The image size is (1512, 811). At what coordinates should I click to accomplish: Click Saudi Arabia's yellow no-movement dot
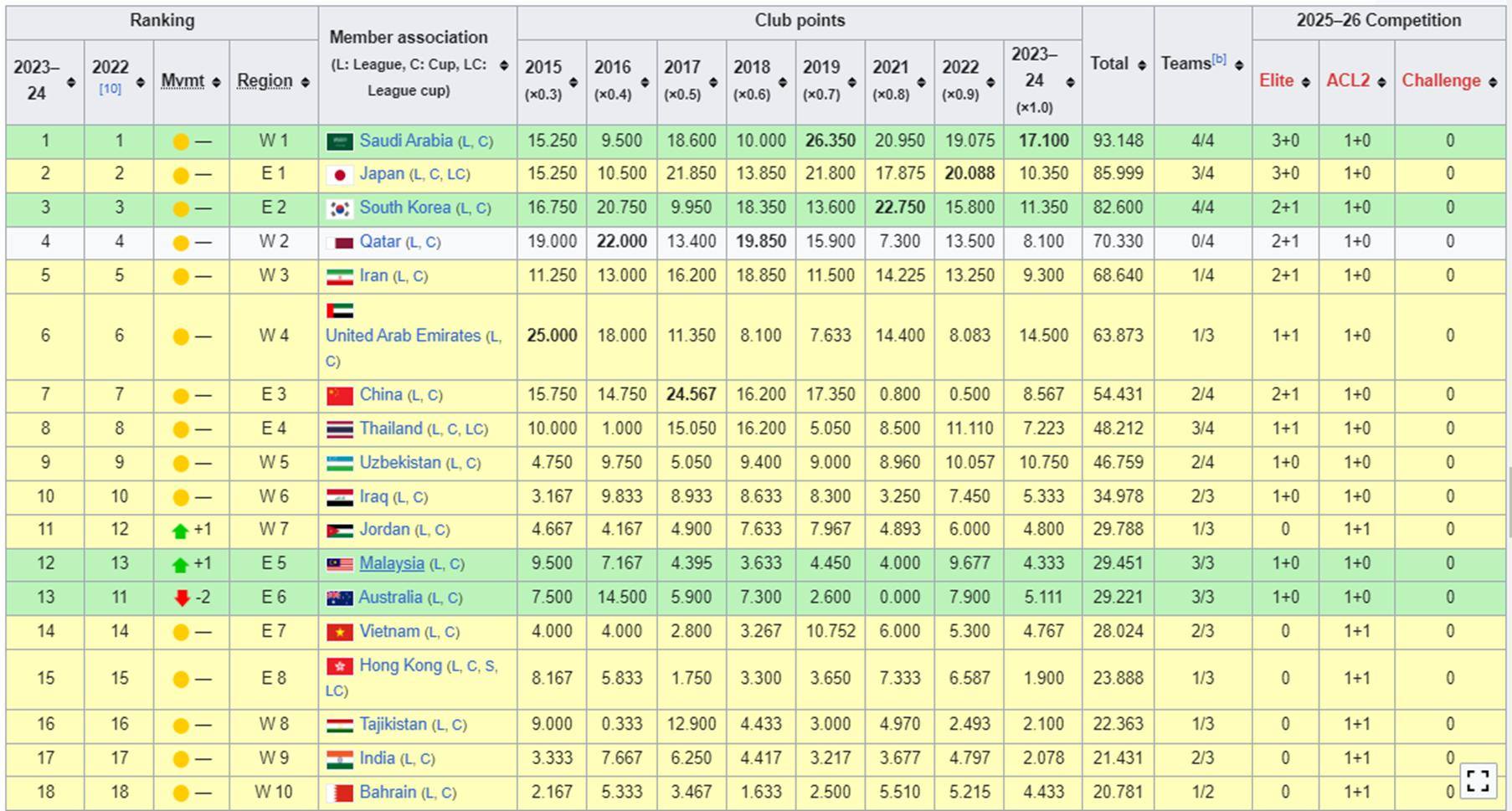pyautogui.click(x=180, y=142)
